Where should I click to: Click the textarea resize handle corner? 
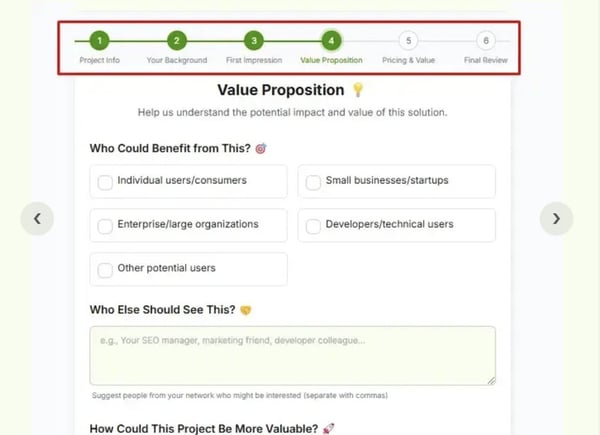point(491,380)
